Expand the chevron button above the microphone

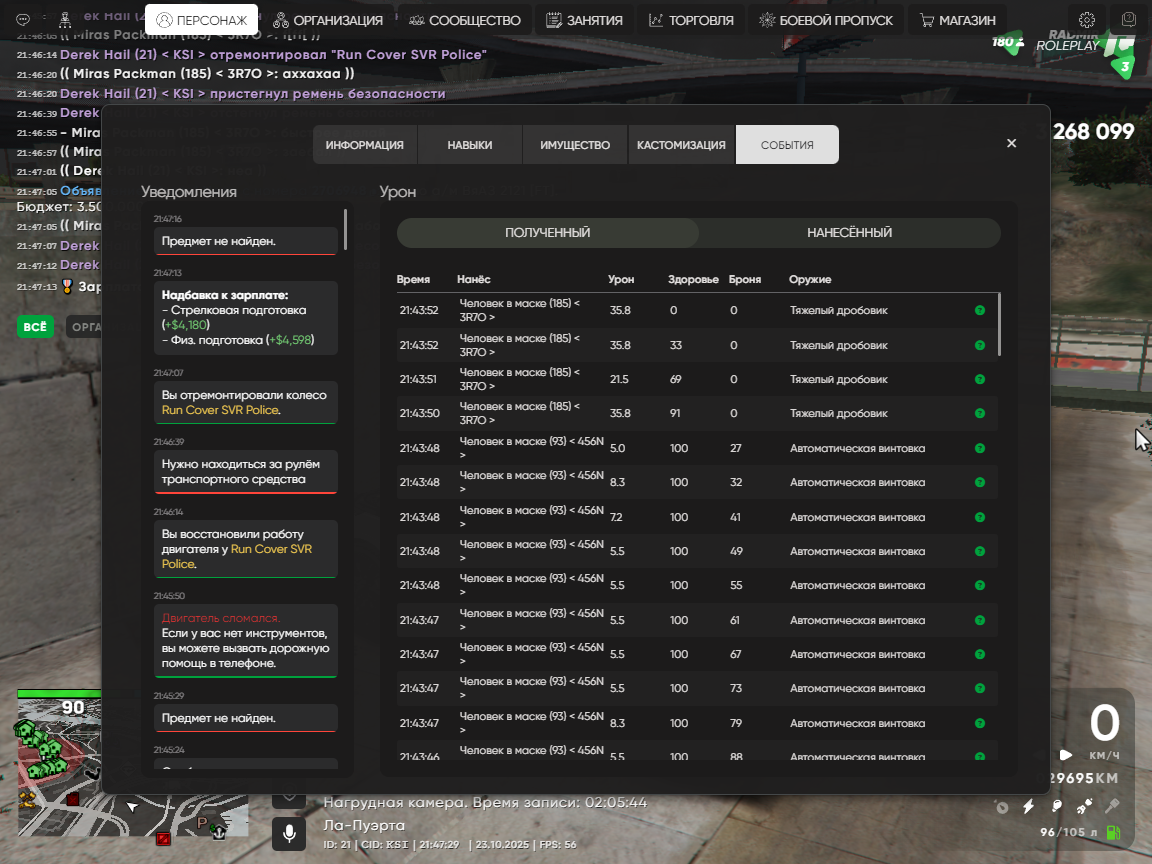click(x=289, y=796)
